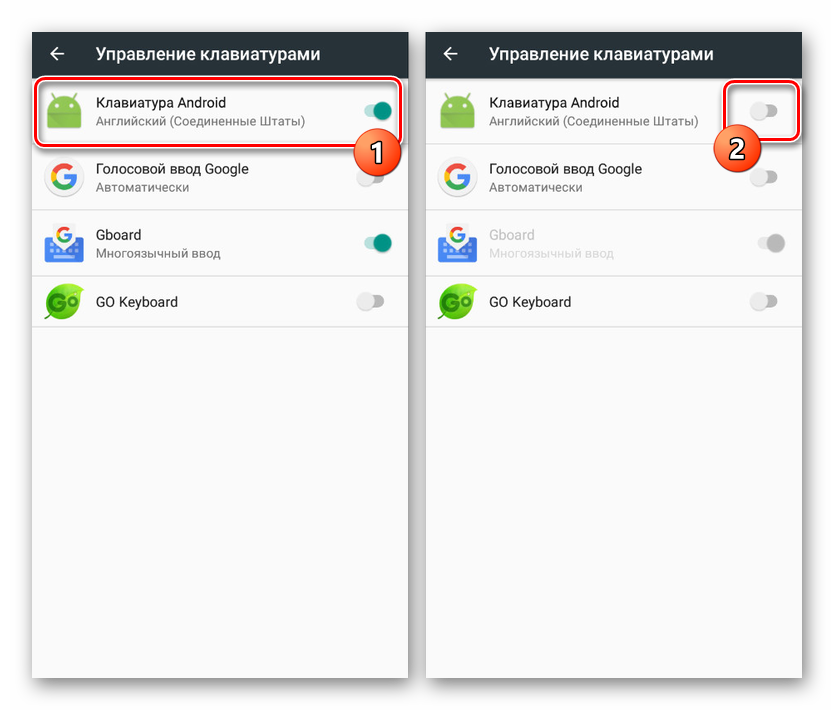The width and height of the screenshot is (834, 710).
Task: Select Голосовой ввод Google label, left panel
Action: click(x=172, y=169)
